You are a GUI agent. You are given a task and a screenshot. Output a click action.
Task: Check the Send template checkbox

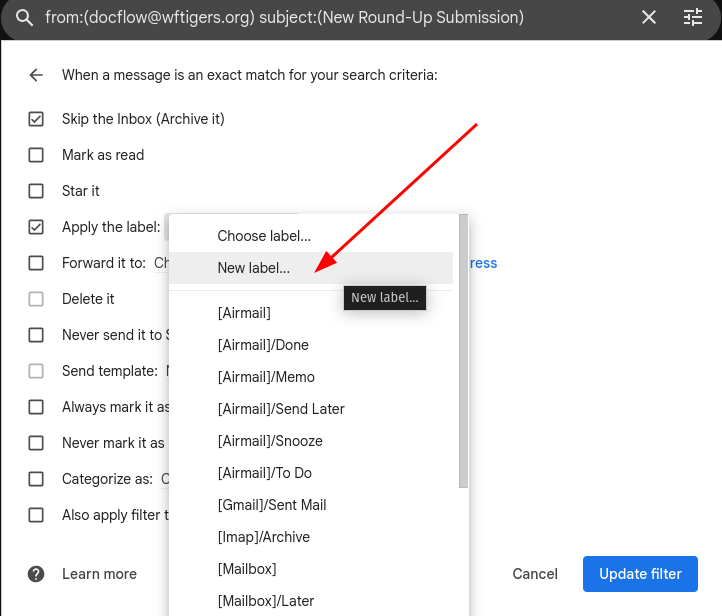pyautogui.click(x=36, y=371)
